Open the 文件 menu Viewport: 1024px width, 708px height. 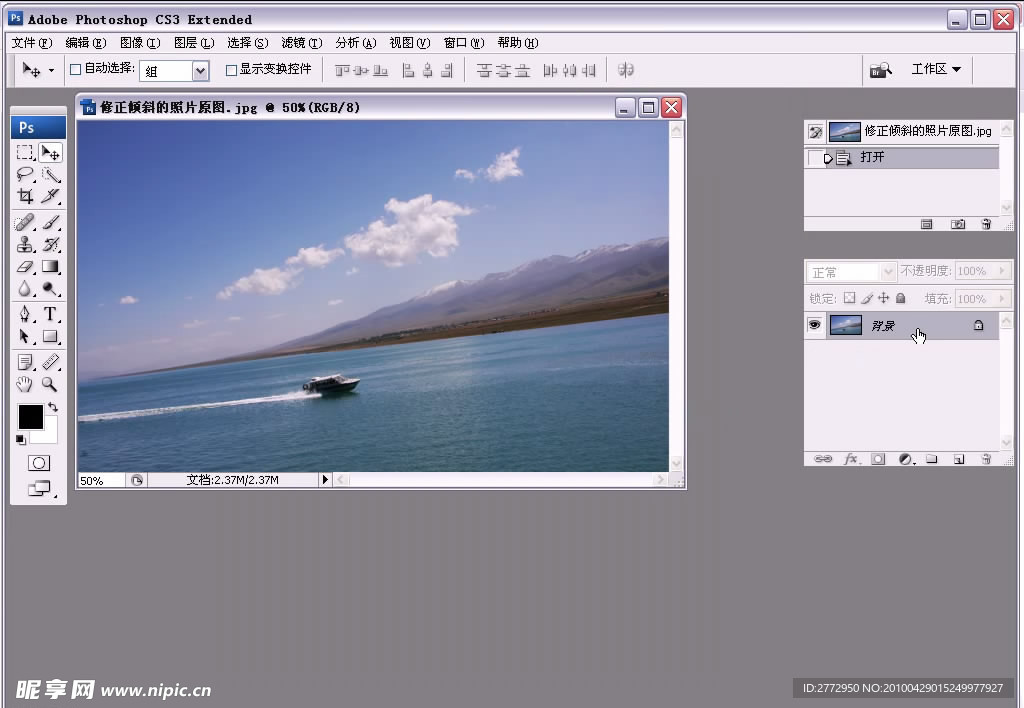click(31, 42)
